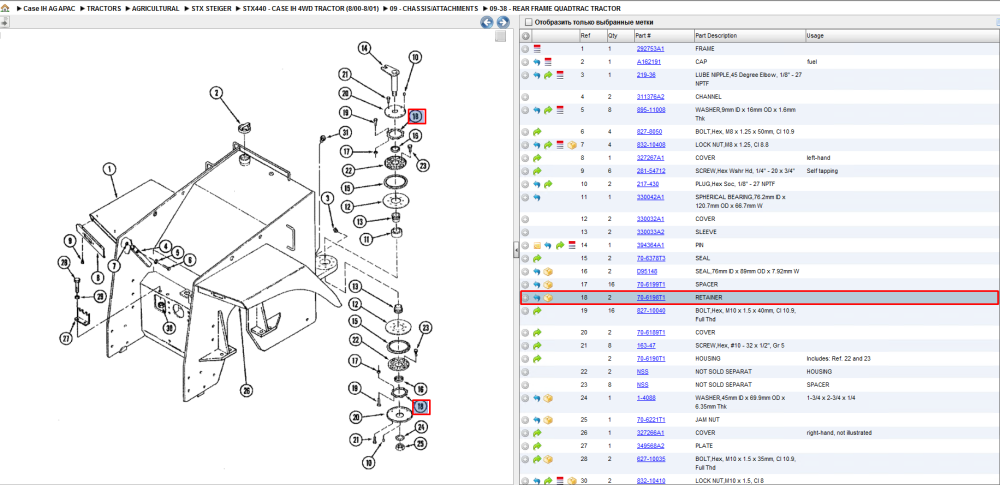This screenshot has width=1000, height=485.
Task: Click blue arrow in SPHERICAL BEARING row
Action: tap(537, 197)
